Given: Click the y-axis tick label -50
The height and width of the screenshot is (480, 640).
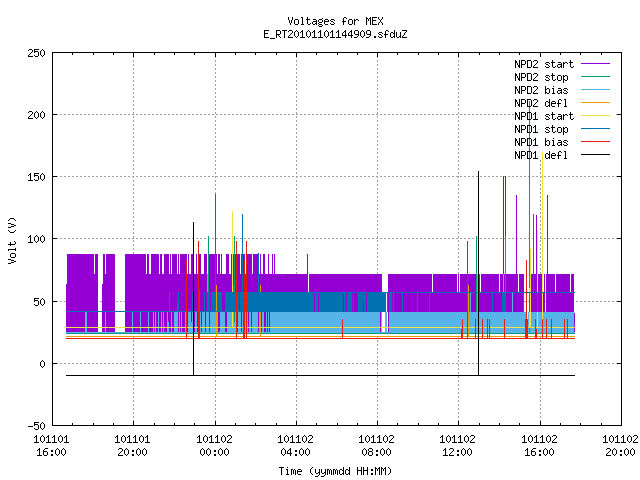Looking at the screenshot, I should click(36, 427).
